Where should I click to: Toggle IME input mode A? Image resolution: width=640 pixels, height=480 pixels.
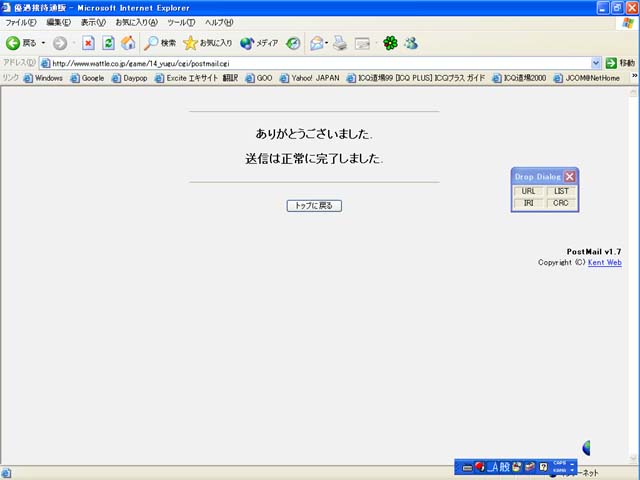[493, 467]
